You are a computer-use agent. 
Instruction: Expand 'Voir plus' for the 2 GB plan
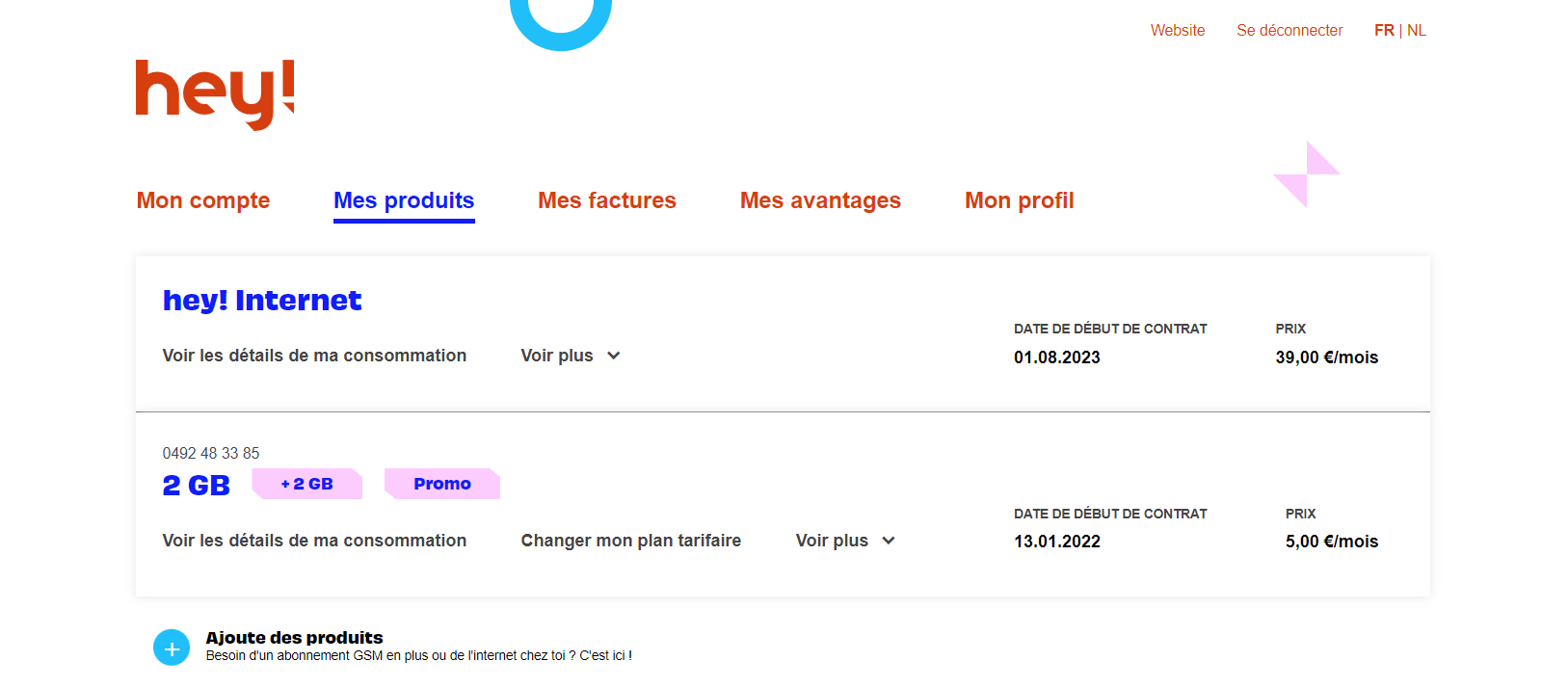(844, 541)
